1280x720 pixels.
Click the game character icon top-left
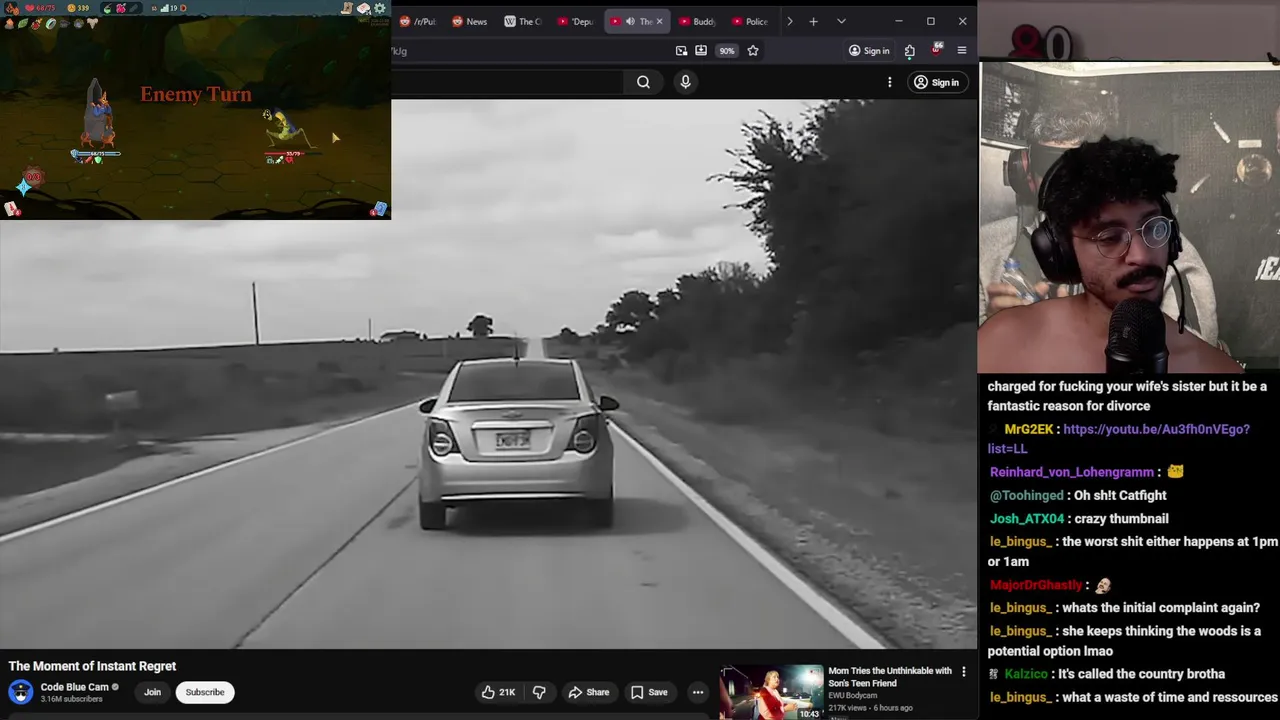[13, 8]
